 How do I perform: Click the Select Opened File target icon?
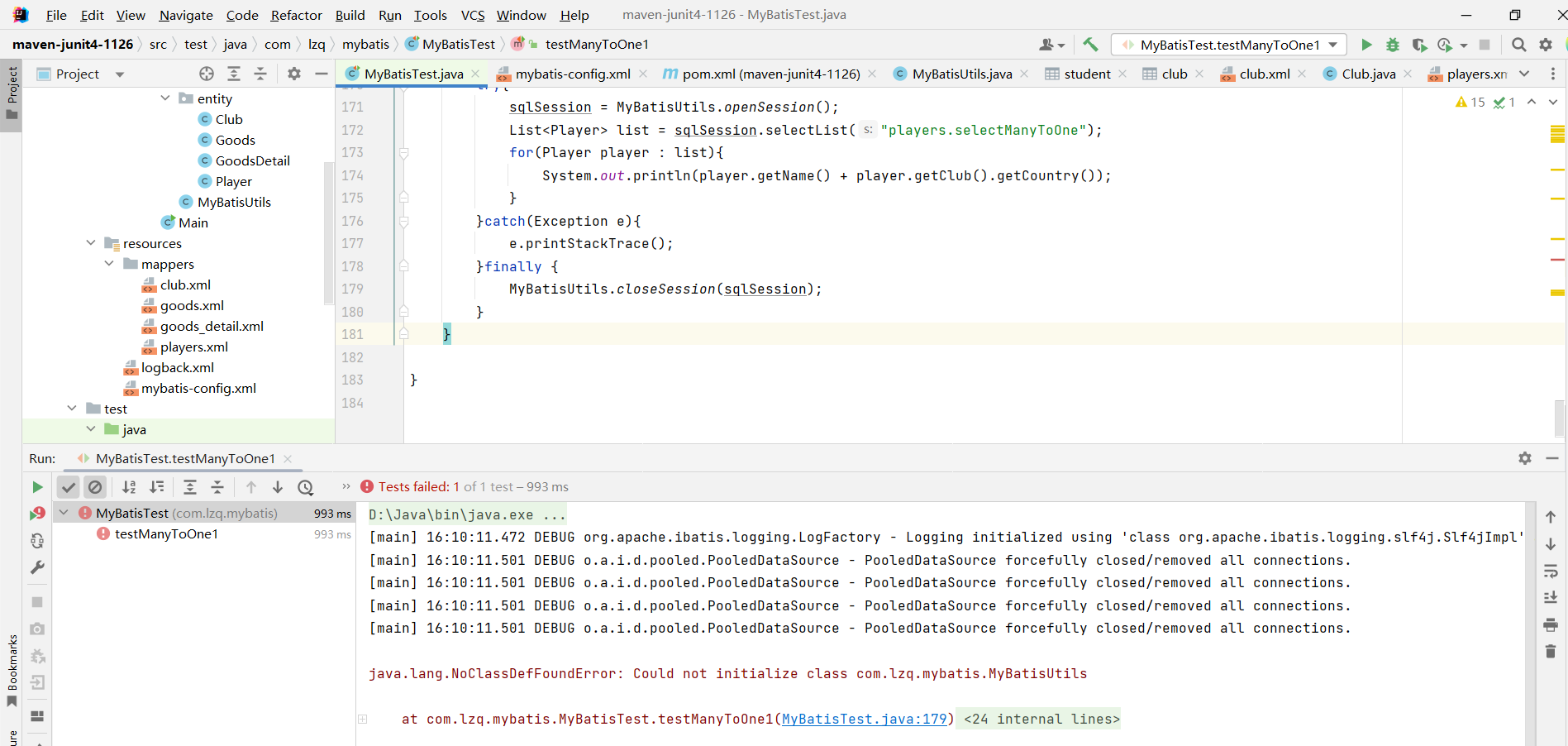click(x=207, y=74)
